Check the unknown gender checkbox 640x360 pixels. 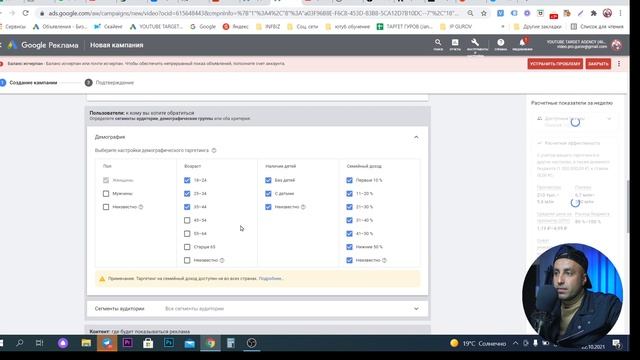pyautogui.click(x=106, y=207)
